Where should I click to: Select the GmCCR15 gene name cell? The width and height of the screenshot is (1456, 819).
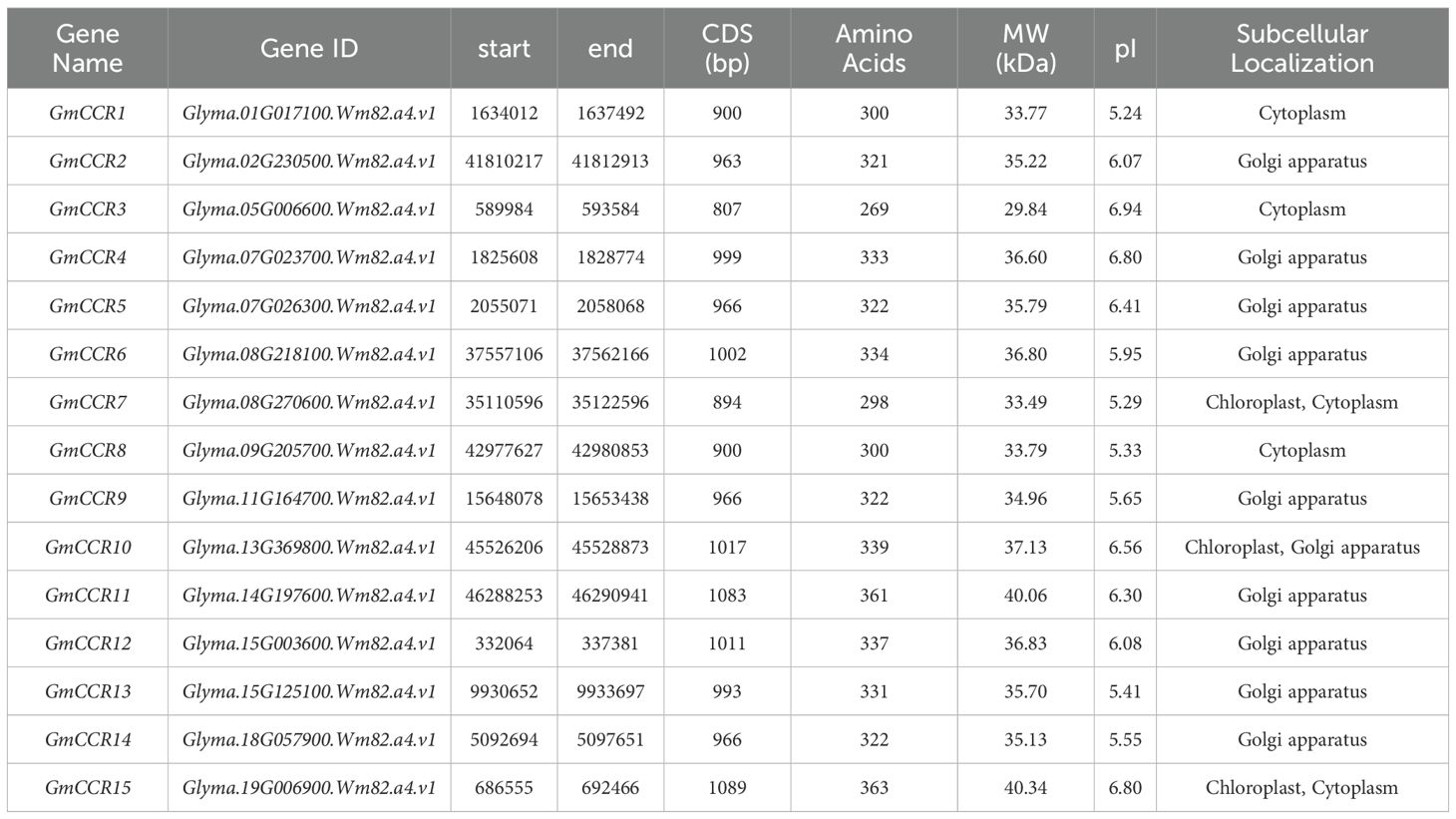click(x=88, y=788)
